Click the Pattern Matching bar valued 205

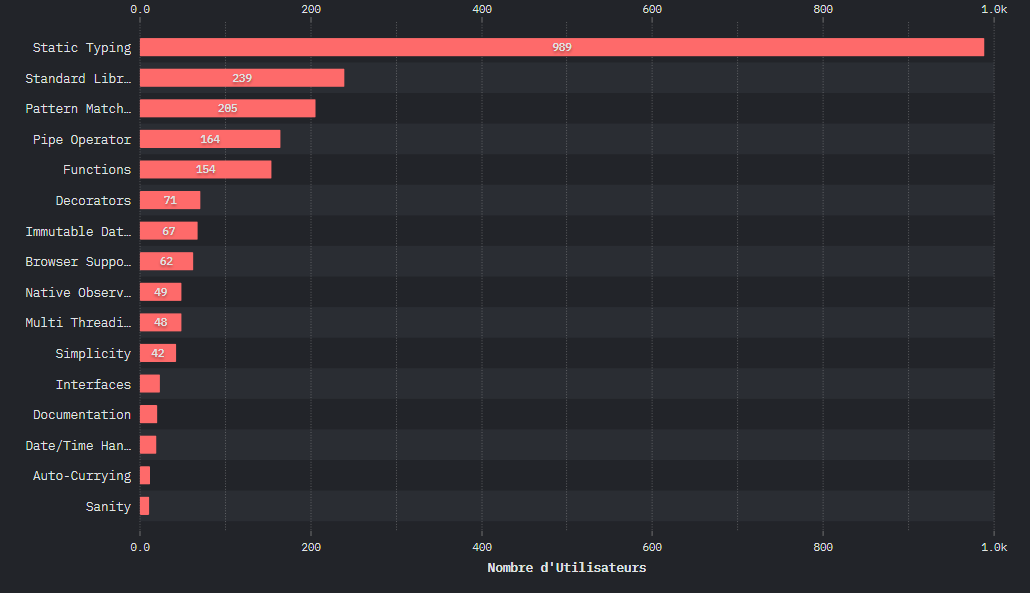pos(227,108)
